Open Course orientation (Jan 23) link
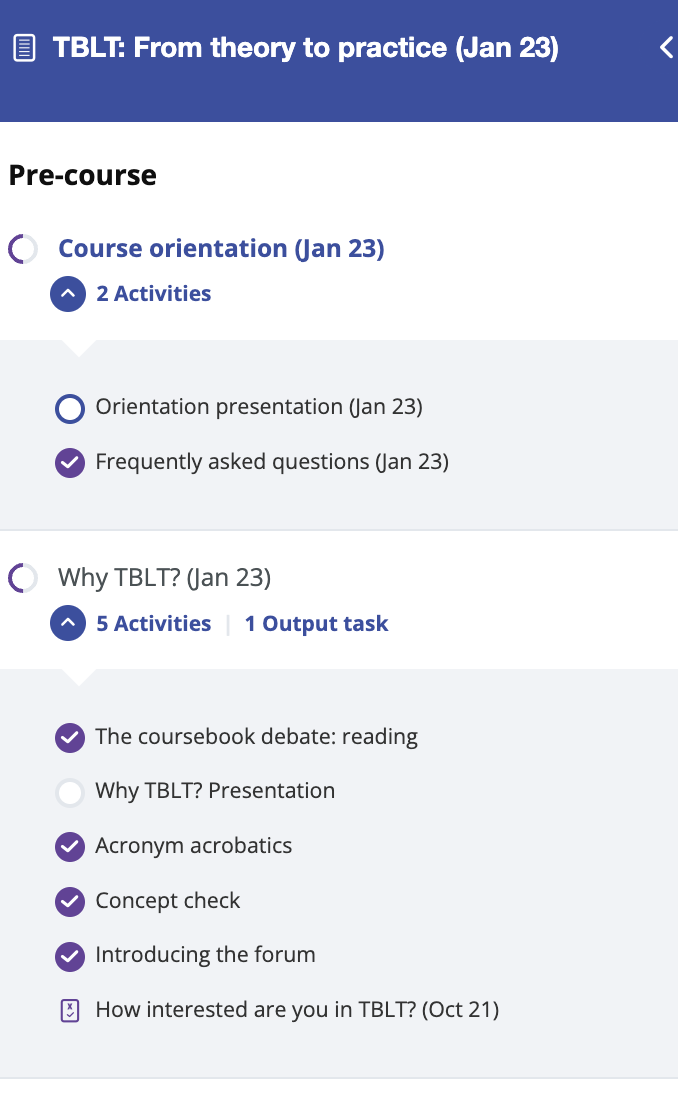Screen dimensions: 678x1100 tap(221, 248)
